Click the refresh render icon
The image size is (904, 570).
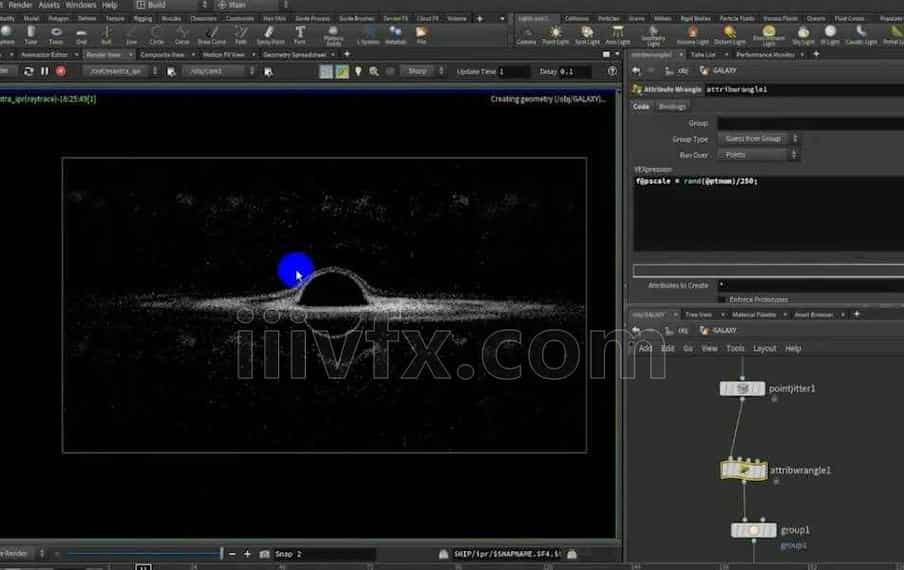28,71
